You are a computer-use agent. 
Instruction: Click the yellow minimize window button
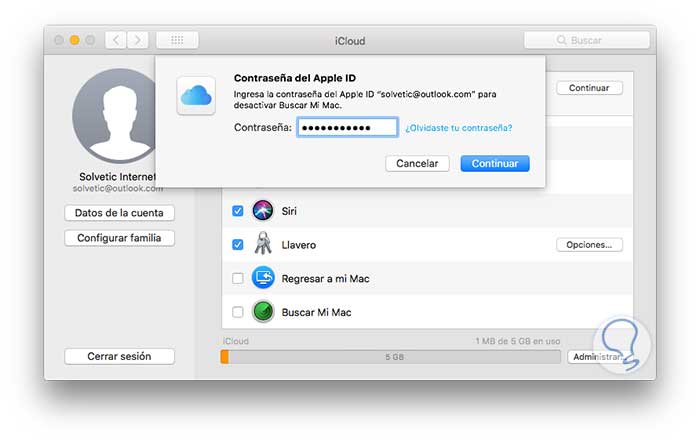click(75, 40)
